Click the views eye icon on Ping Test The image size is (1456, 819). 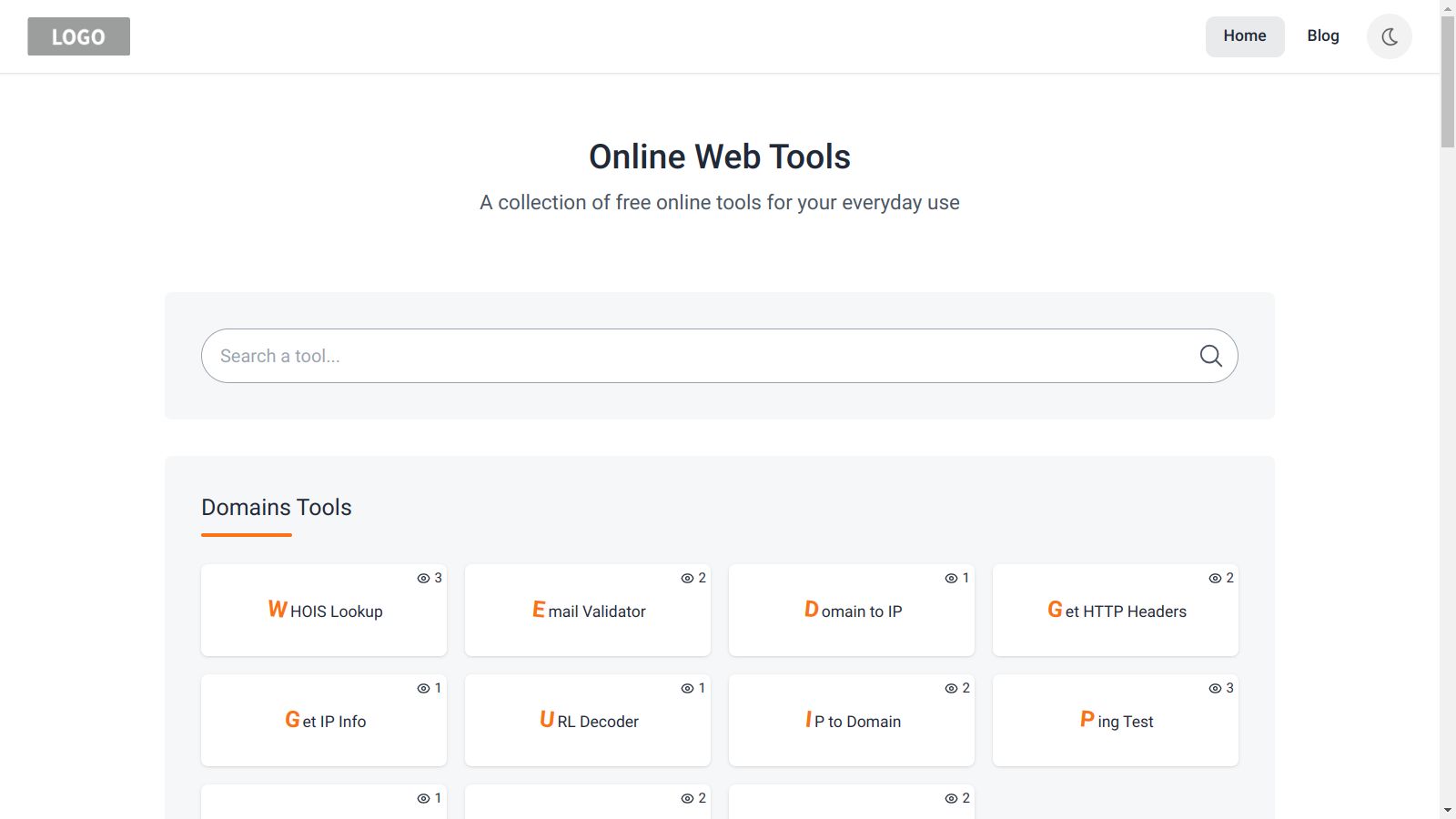[1215, 689]
